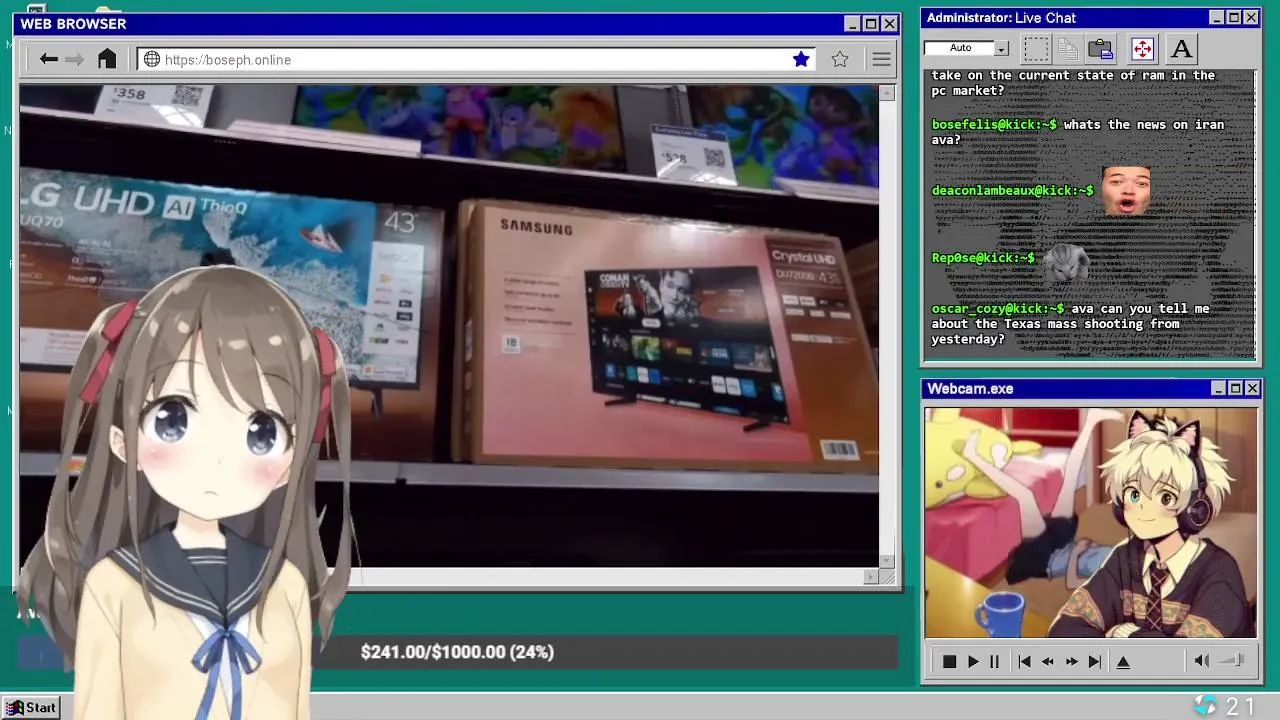Viewport: 1280px width, 720px height.
Task: Pause the Webcam.exe playback
Action: tap(994, 661)
